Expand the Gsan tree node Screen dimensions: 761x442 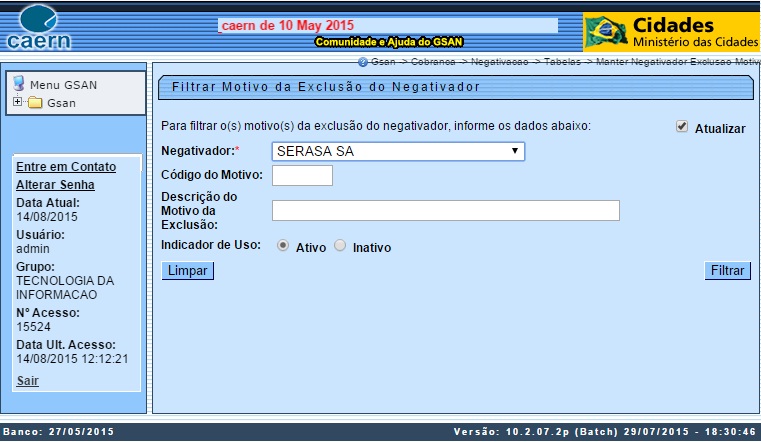point(17,102)
